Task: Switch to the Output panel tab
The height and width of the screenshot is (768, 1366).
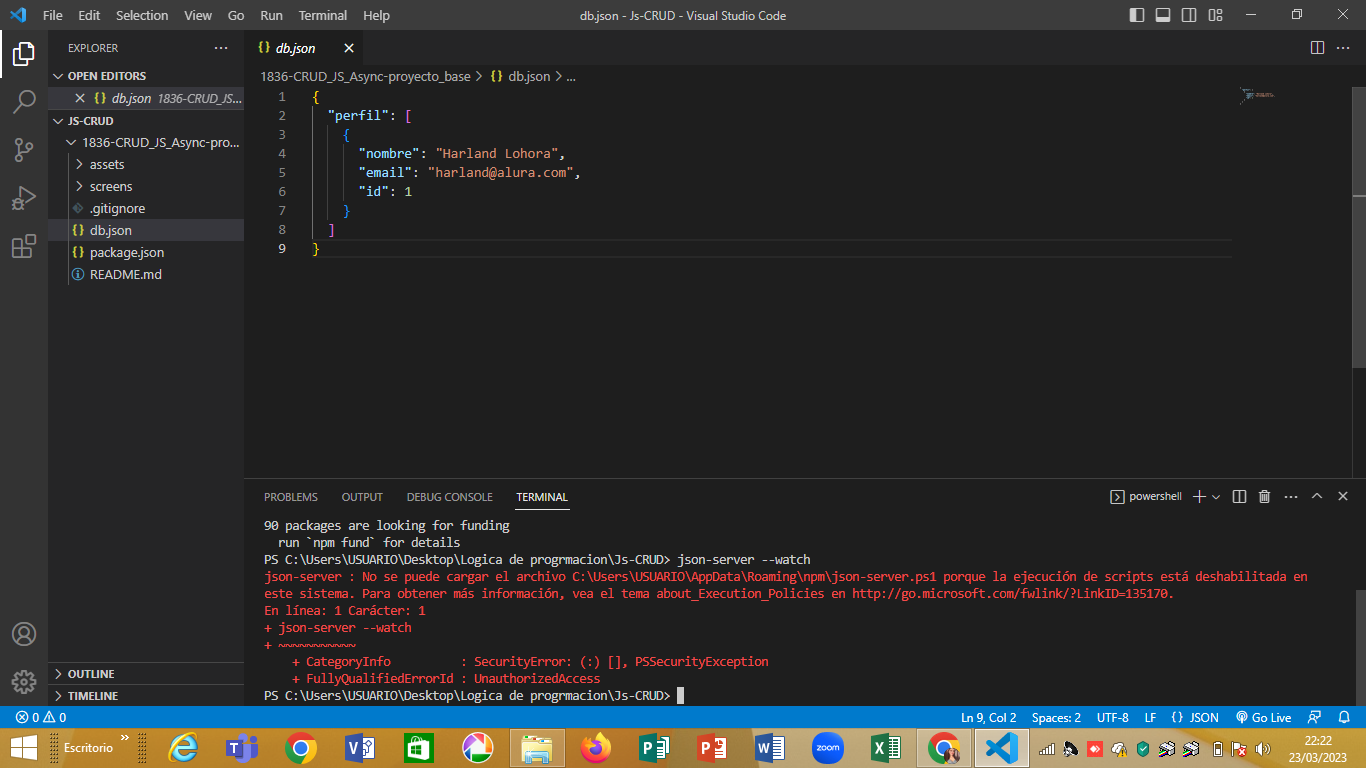Action: coord(362,497)
